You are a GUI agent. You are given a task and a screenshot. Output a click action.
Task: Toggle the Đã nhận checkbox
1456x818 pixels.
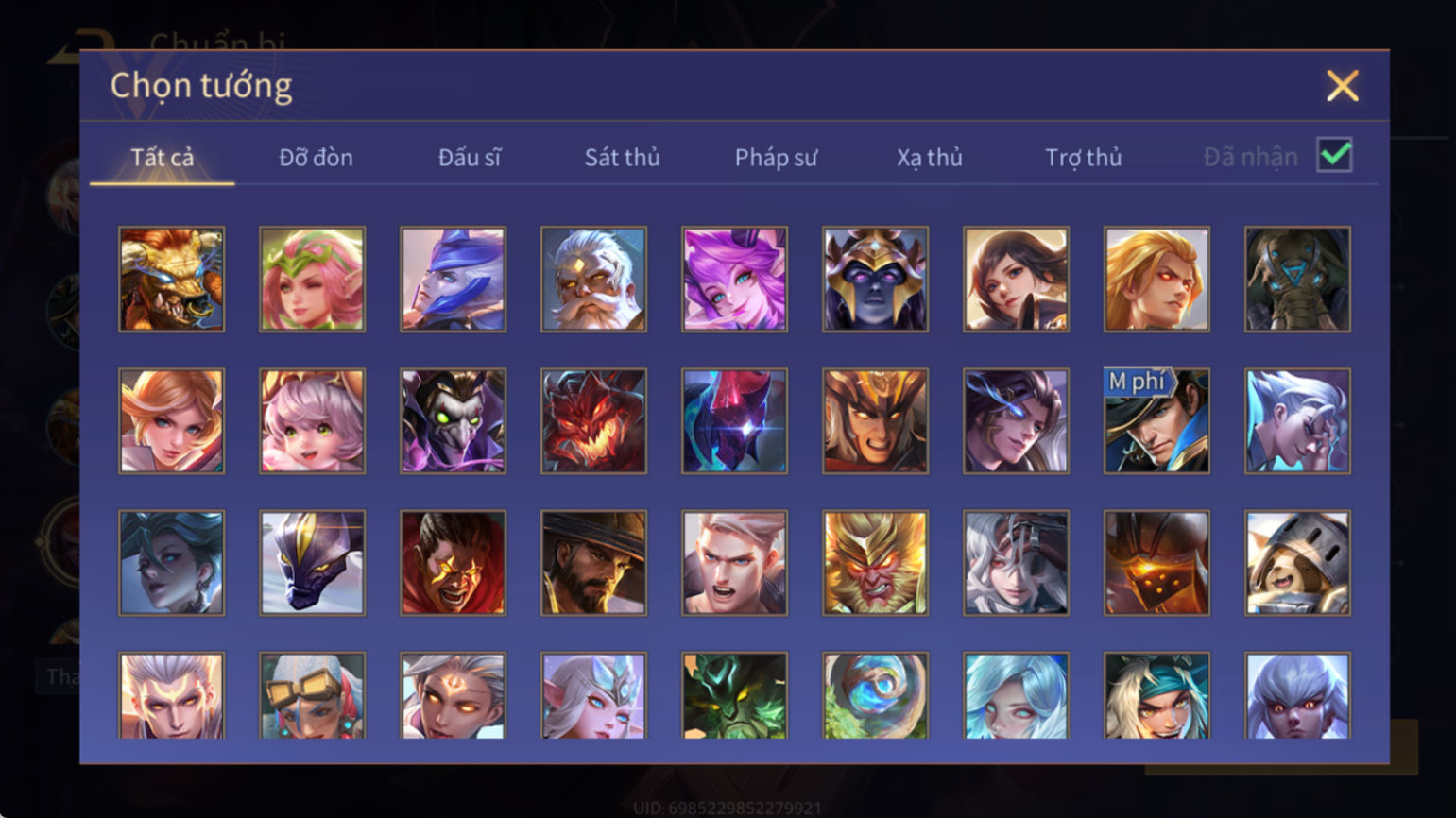(1334, 155)
